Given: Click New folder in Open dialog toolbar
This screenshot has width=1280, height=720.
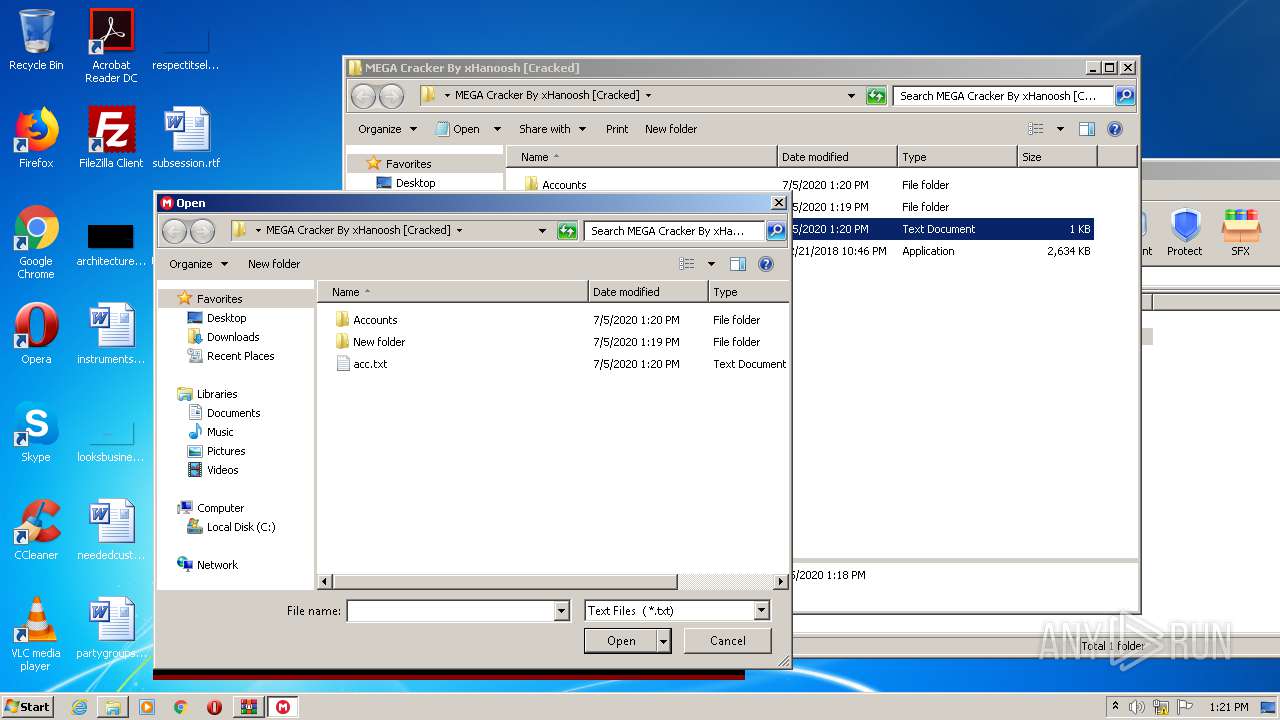Looking at the screenshot, I should [274, 264].
